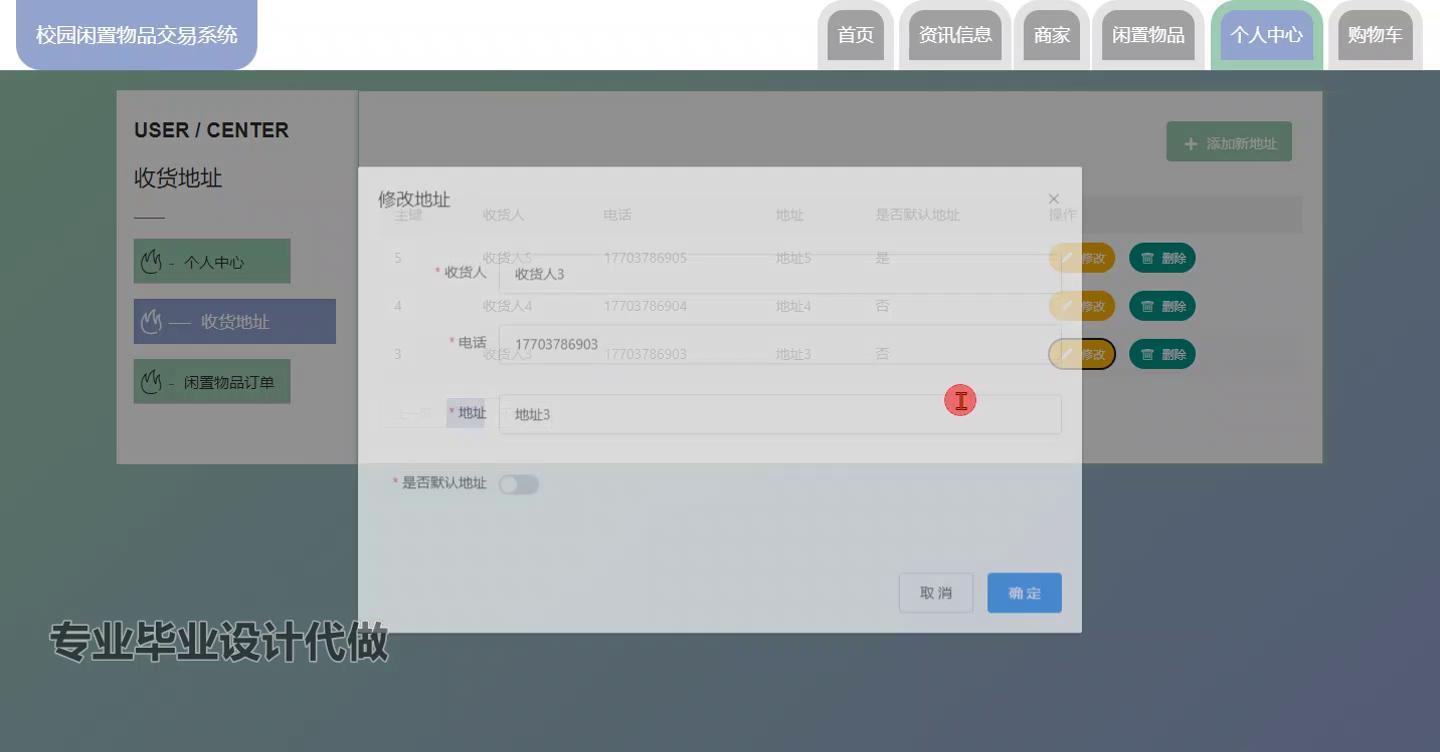Click 删除 for the 地址4 row

1162,306
